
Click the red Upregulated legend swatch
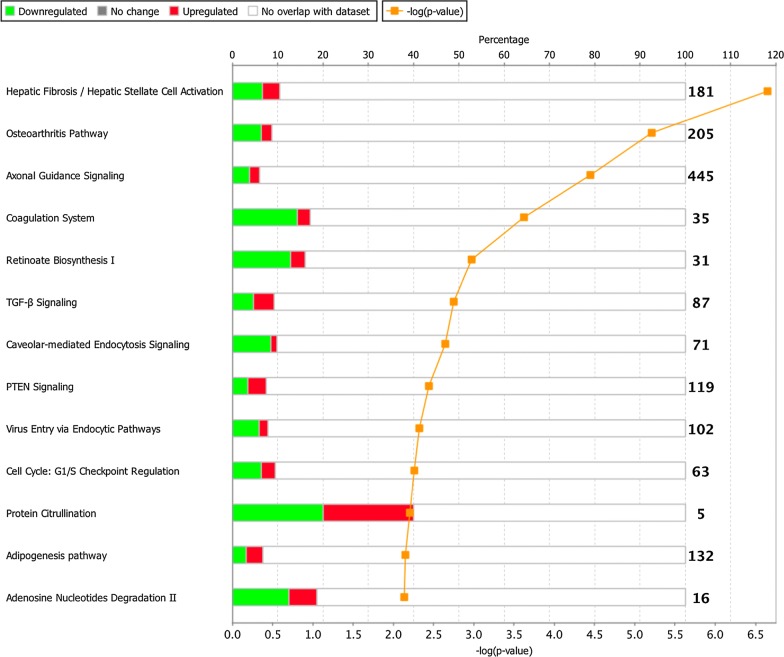[174, 10]
